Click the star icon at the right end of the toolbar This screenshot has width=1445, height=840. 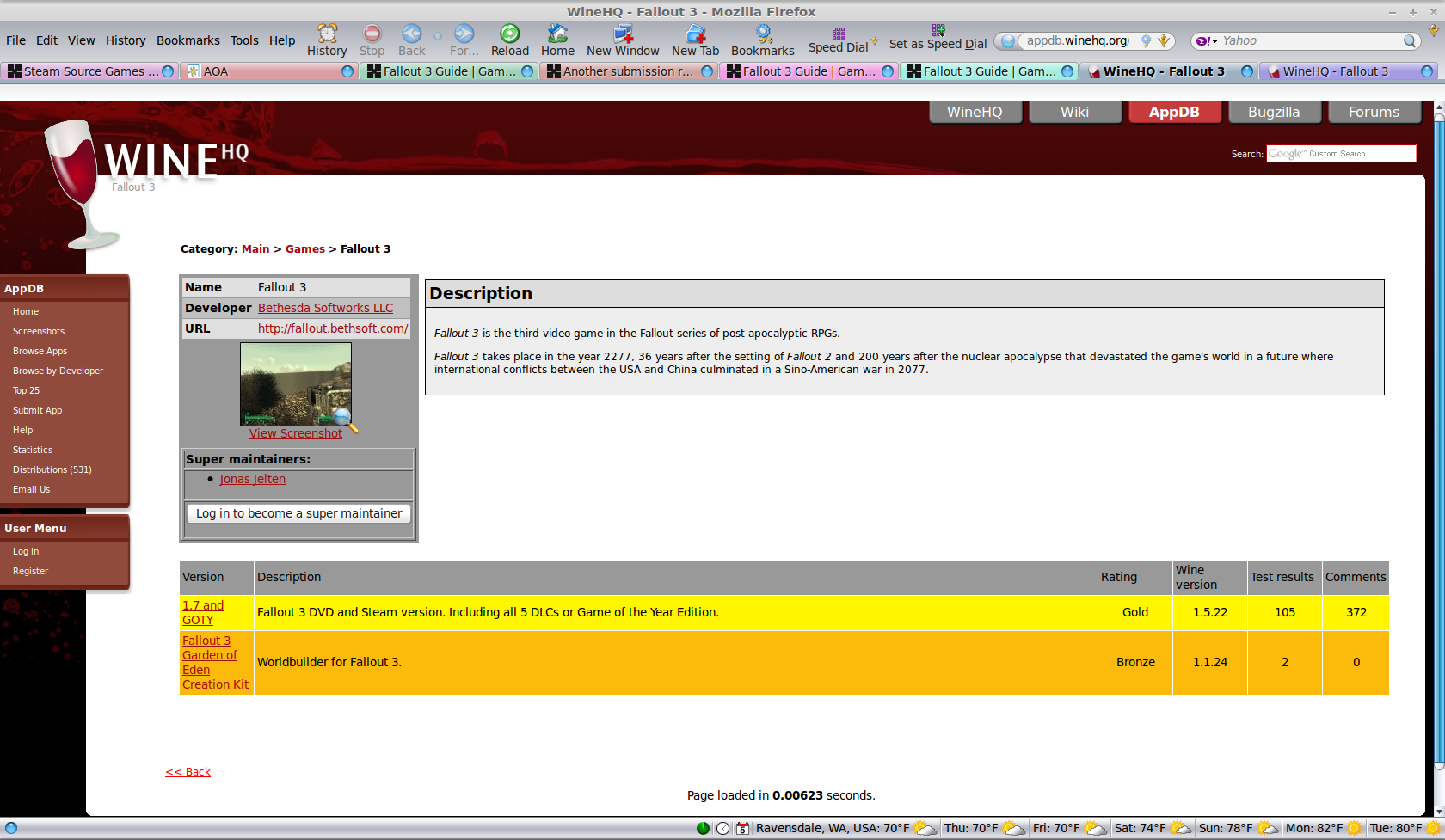click(1434, 30)
